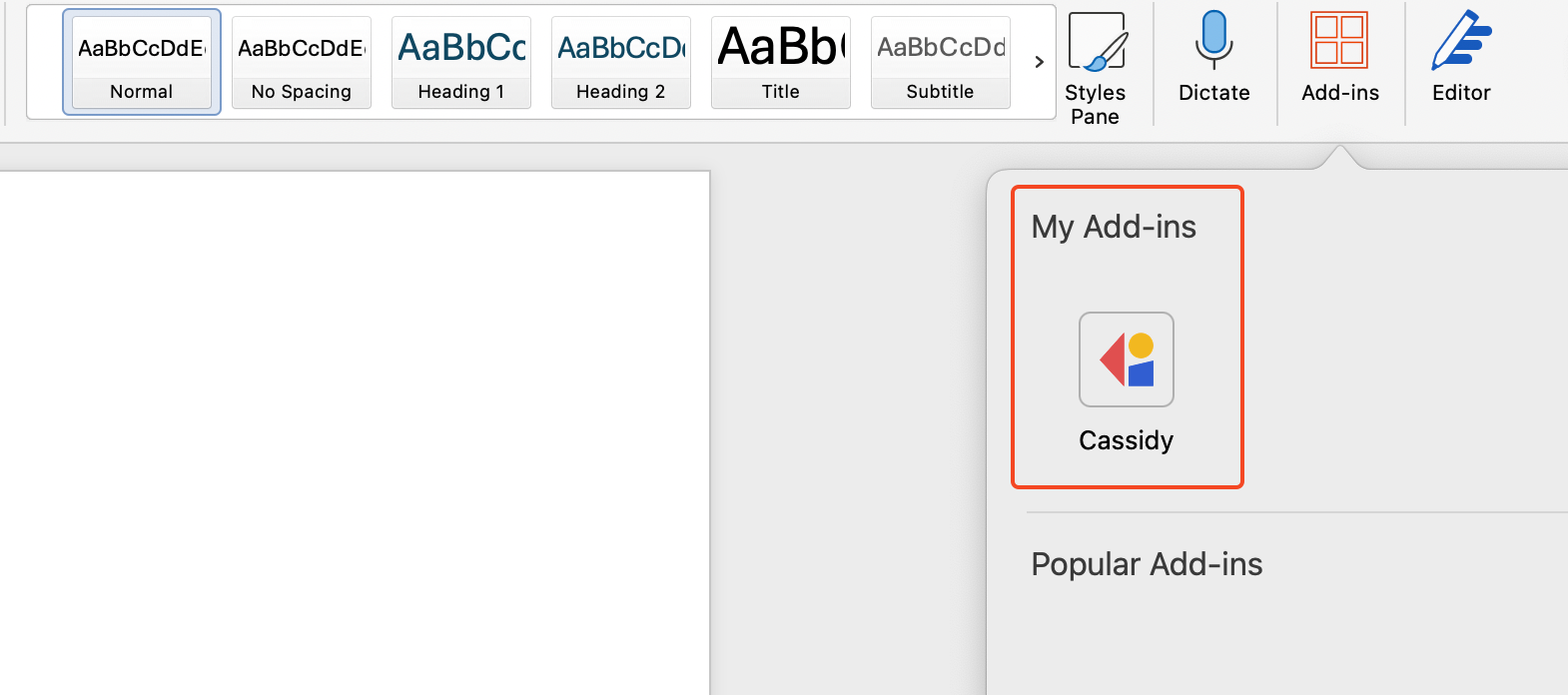Apply the Title style

point(781,62)
